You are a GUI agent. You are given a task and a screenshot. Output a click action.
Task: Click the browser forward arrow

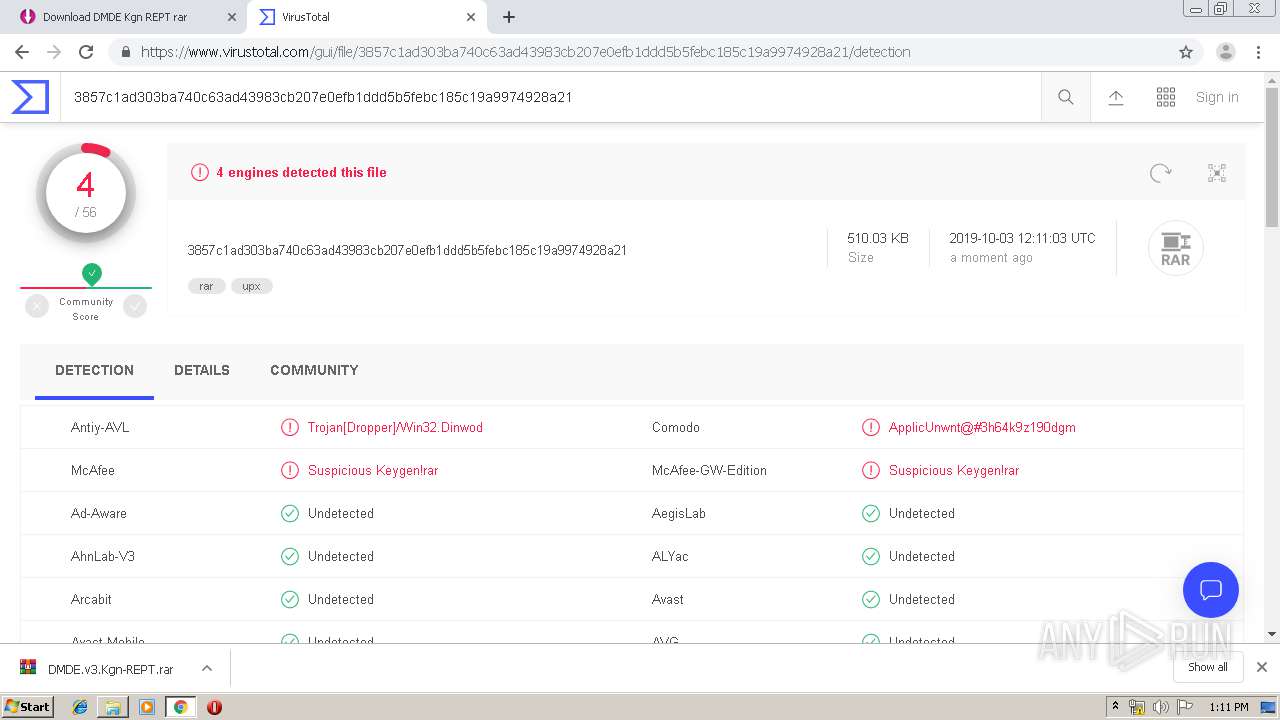point(54,52)
